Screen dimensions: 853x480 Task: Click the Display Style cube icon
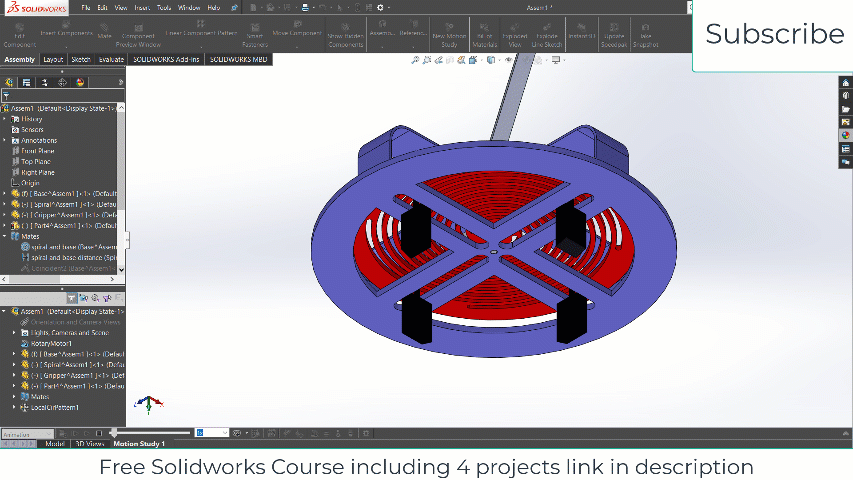pos(491,60)
